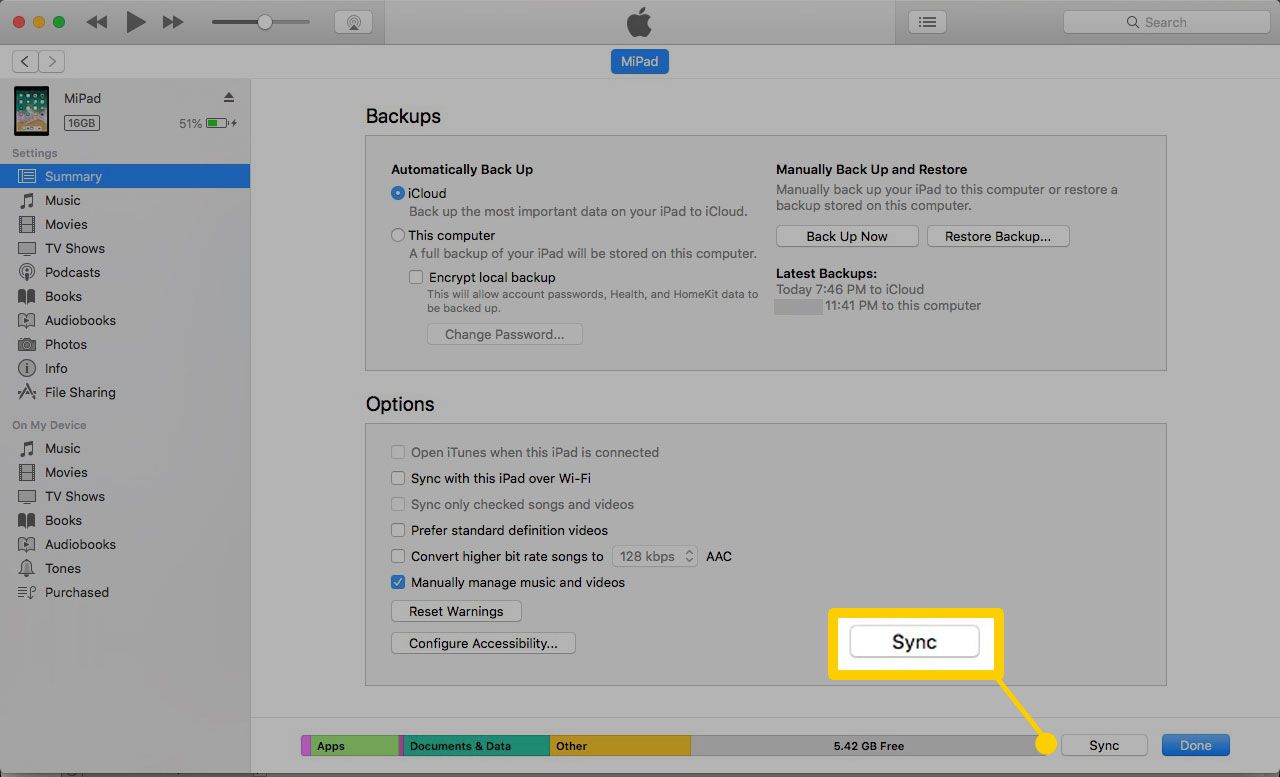The height and width of the screenshot is (777, 1280).
Task: Go back with the left chevron
Action: tap(25, 62)
